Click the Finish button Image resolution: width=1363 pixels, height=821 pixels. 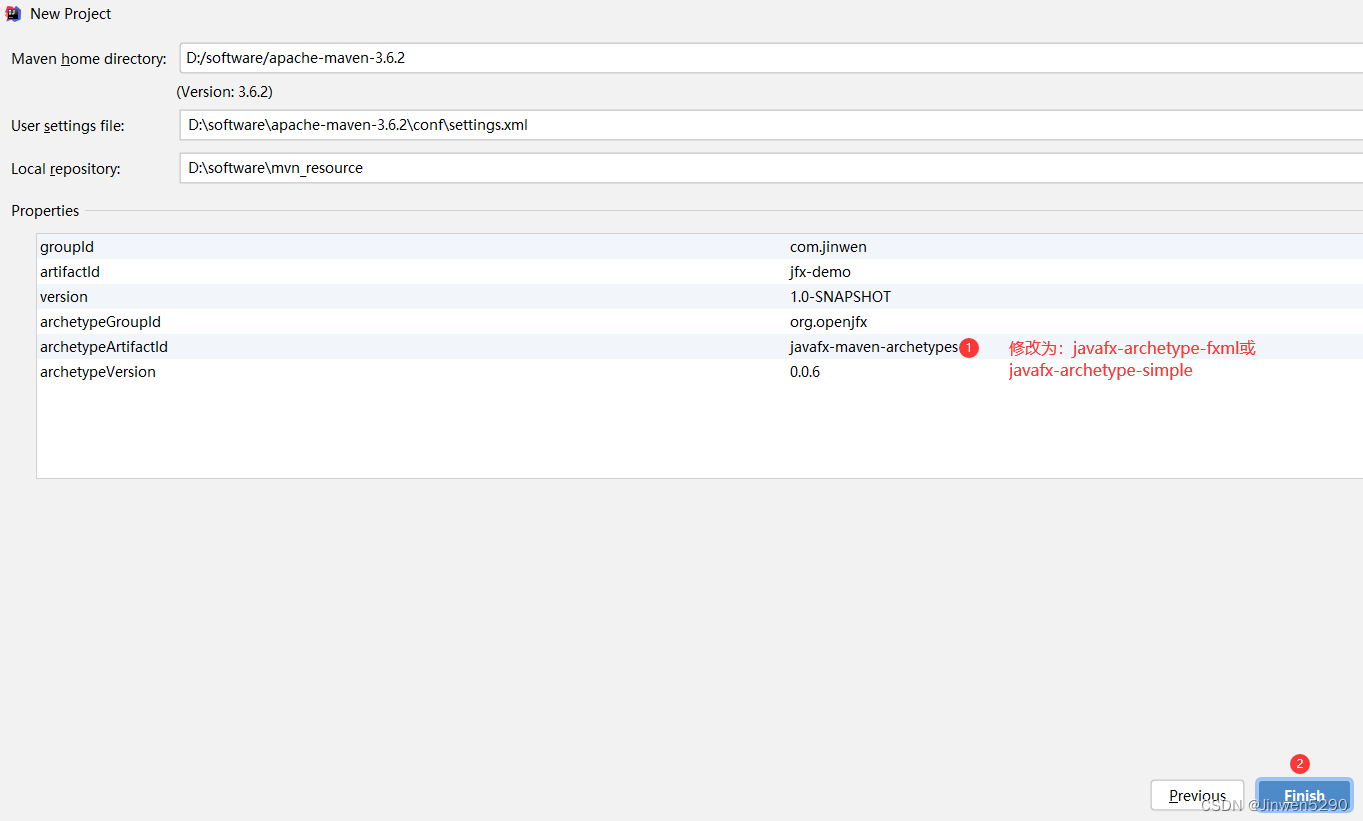(x=1304, y=795)
